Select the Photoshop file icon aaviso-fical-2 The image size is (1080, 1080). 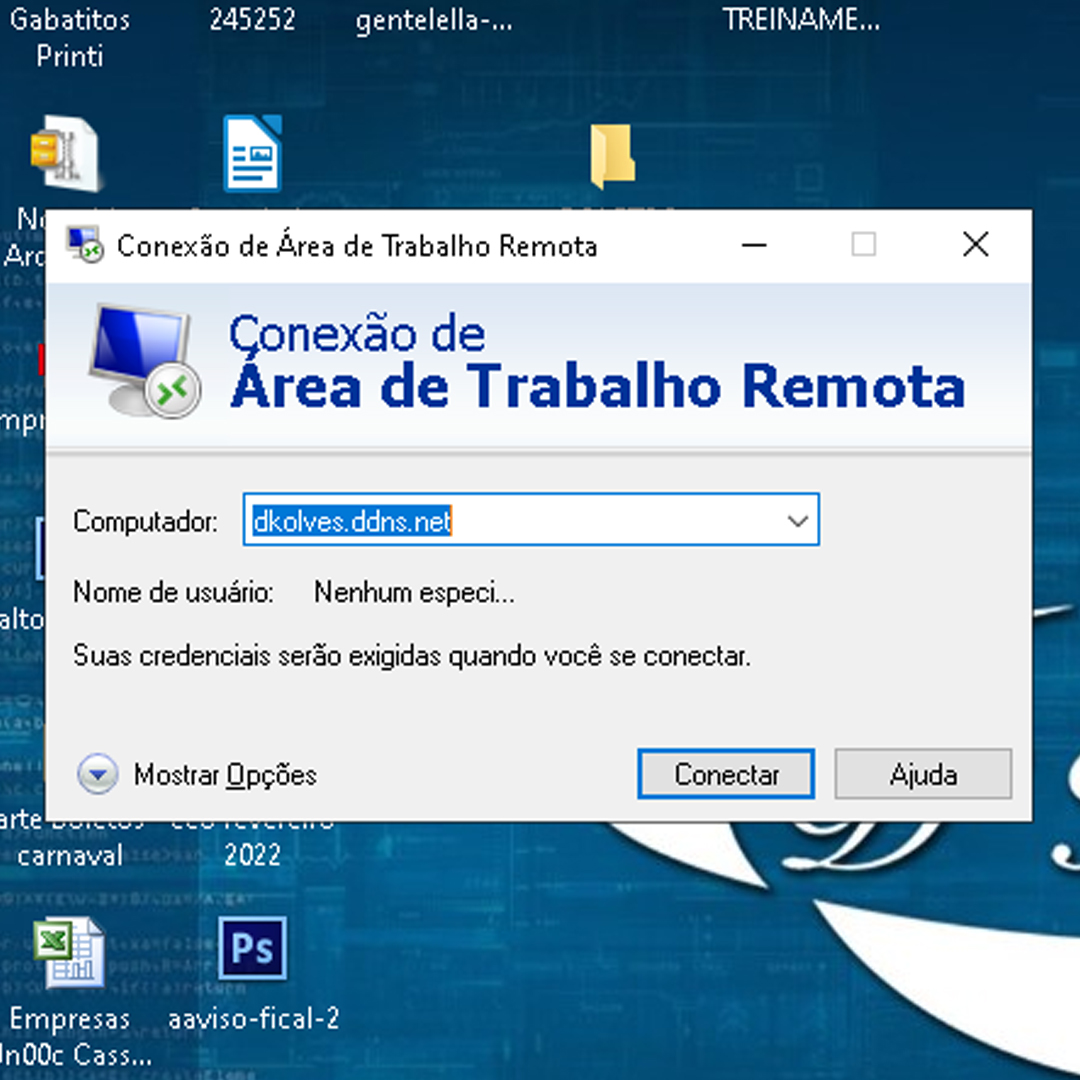point(253,949)
